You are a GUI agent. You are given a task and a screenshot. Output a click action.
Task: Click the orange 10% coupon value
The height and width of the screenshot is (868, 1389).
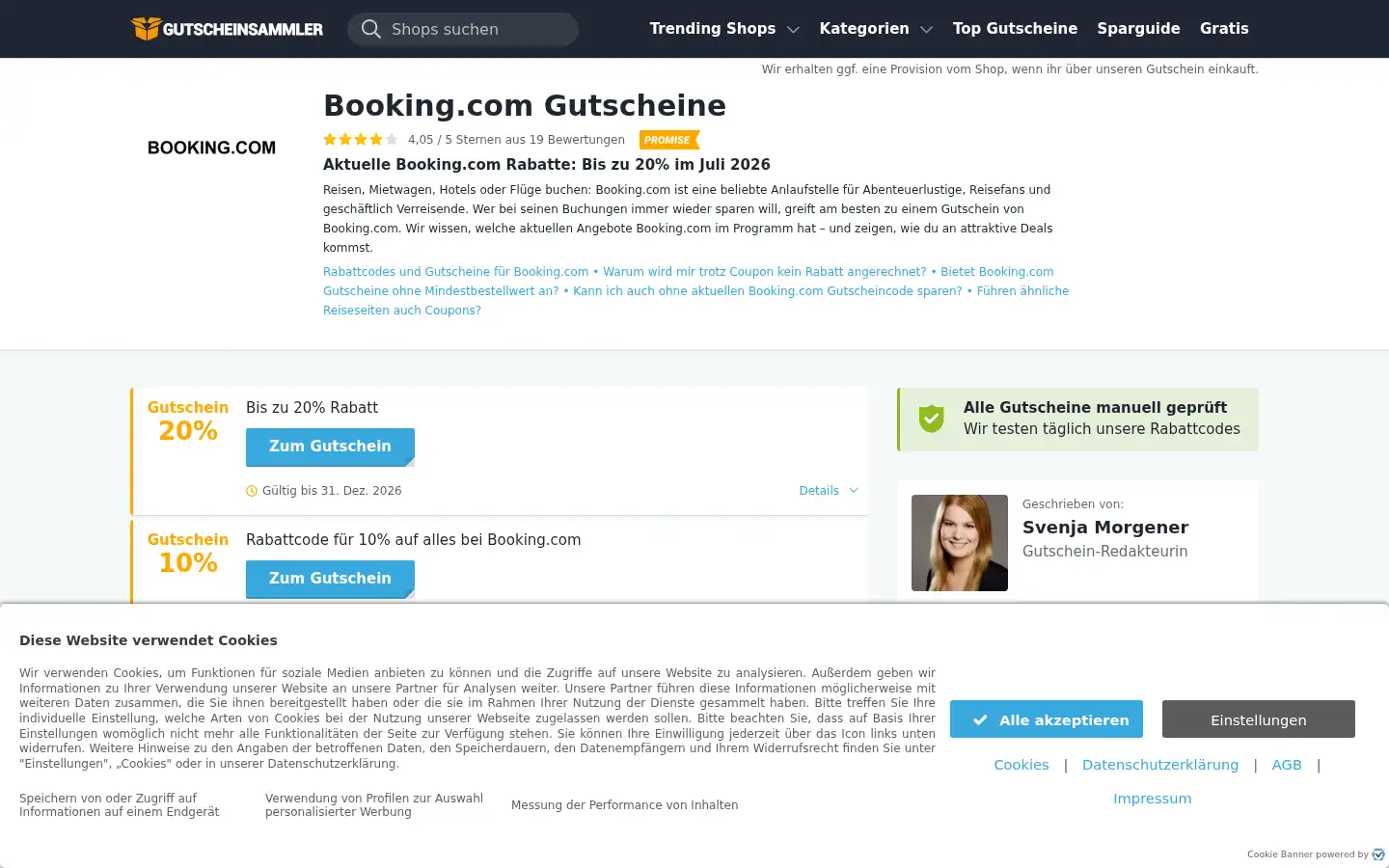click(188, 563)
